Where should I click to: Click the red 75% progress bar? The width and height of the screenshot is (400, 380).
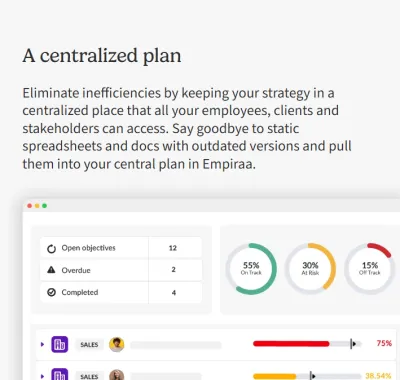point(291,344)
